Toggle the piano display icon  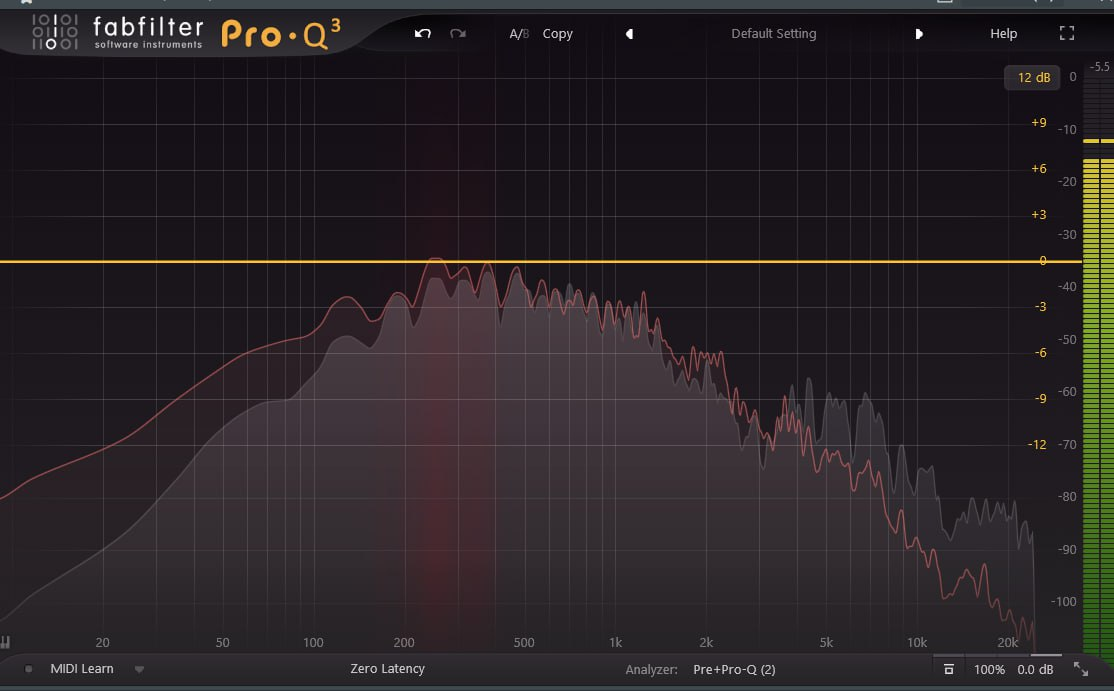(x=6, y=643)
